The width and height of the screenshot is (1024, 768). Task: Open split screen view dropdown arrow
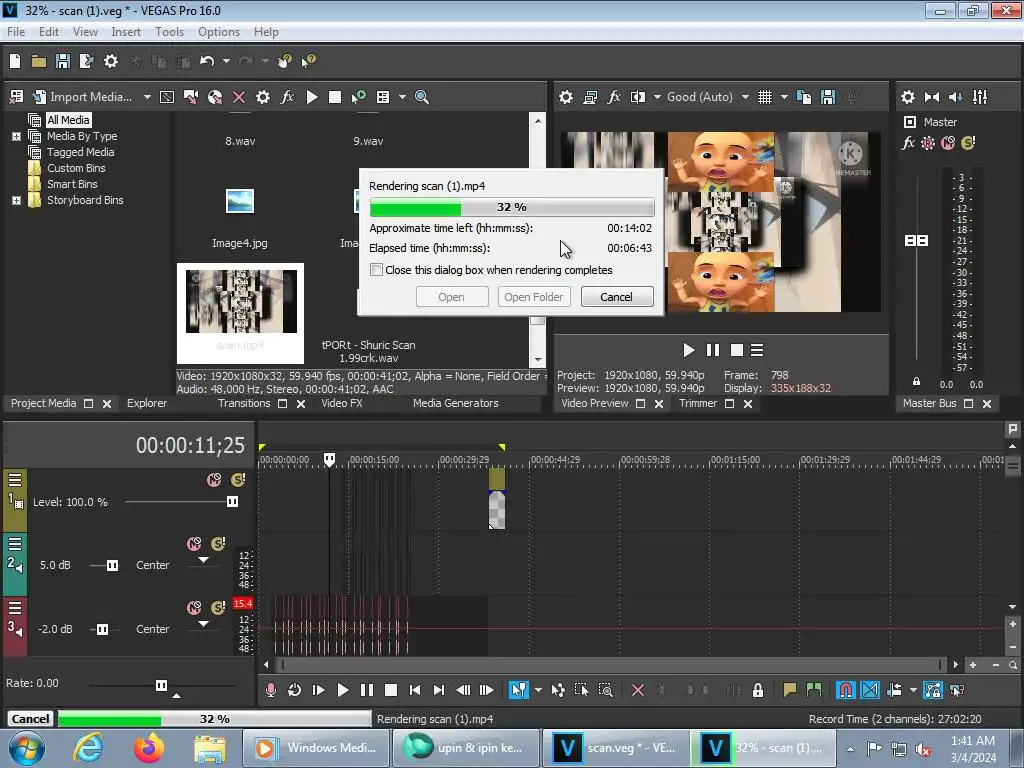pyautogui.click(x=657, y=97)
